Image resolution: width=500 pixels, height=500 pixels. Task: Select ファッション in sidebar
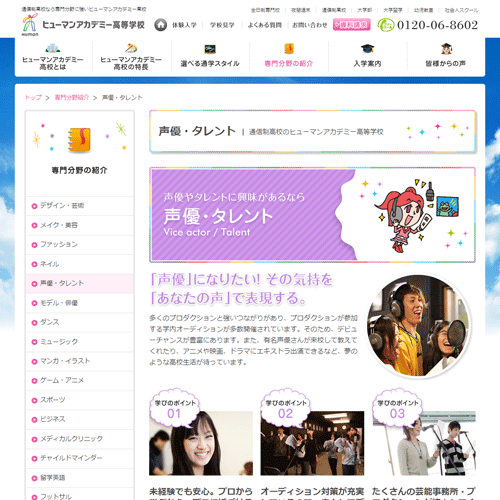point(80,245)
